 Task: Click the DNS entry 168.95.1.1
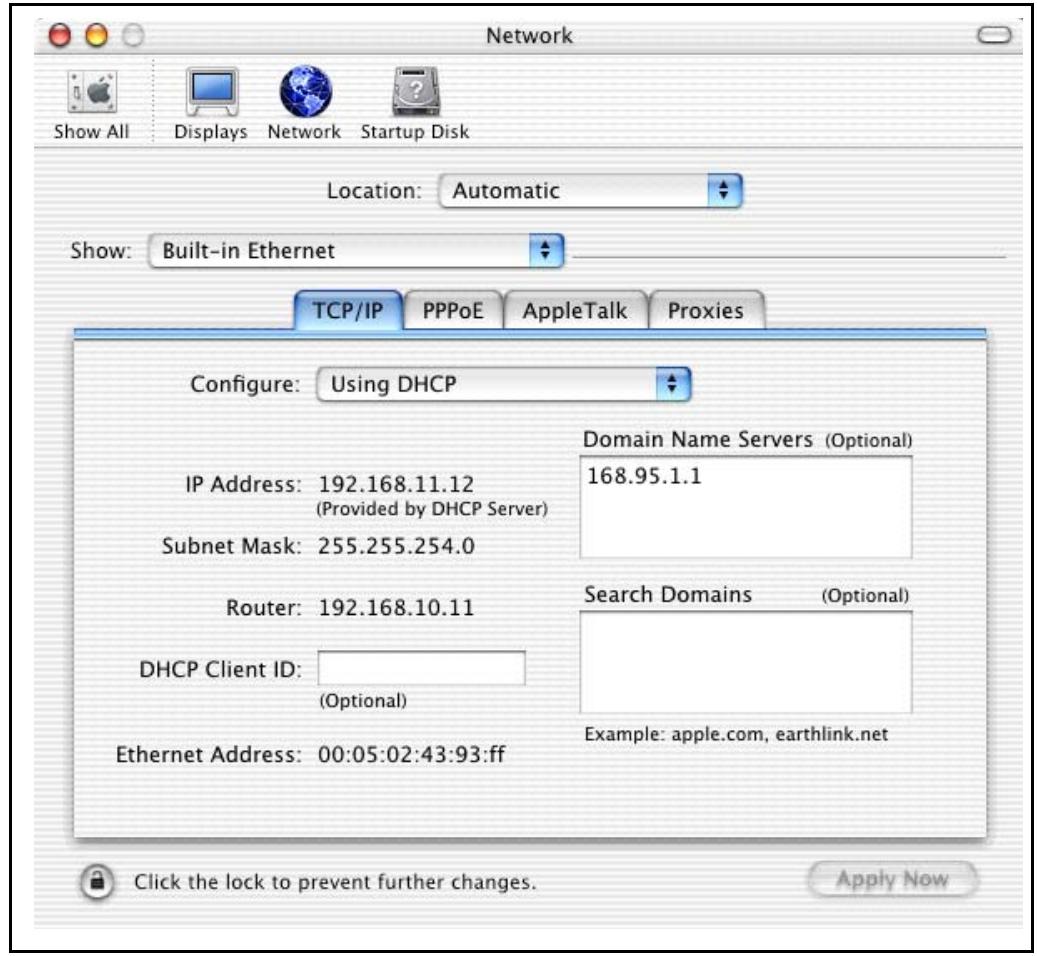click(644, 476)
